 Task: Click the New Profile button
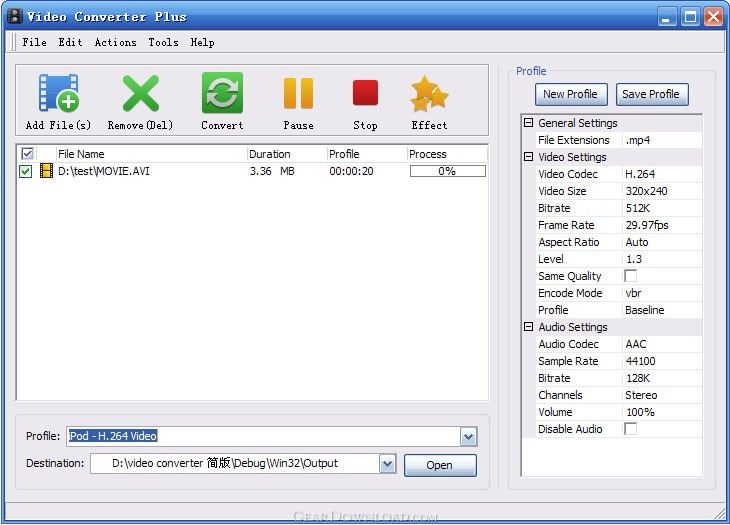pos(571,94)
